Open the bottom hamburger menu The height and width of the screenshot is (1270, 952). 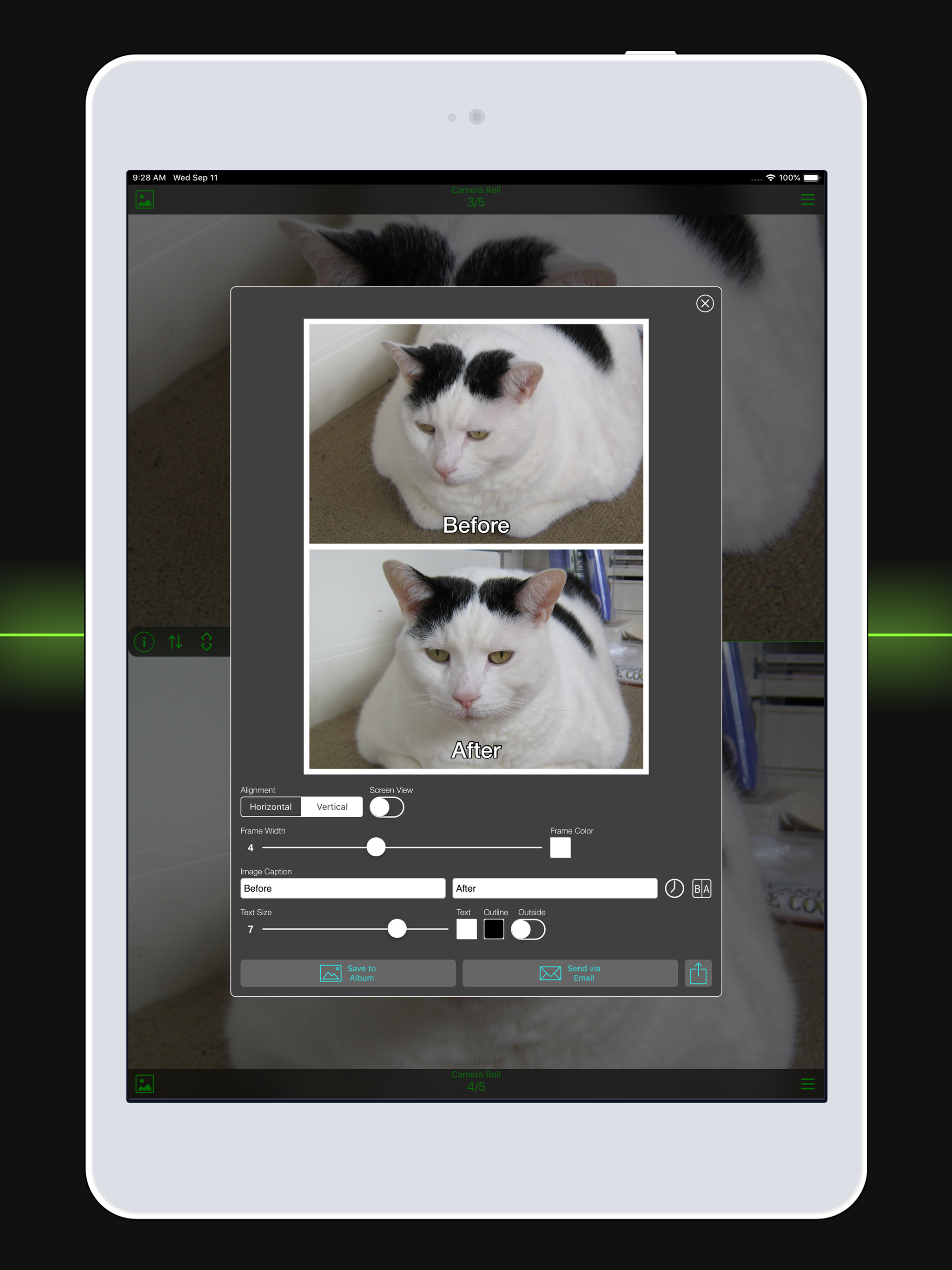[807, 1084]
